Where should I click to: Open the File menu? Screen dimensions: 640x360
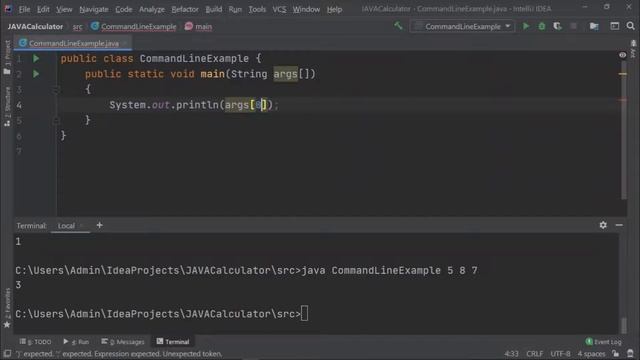24,9
